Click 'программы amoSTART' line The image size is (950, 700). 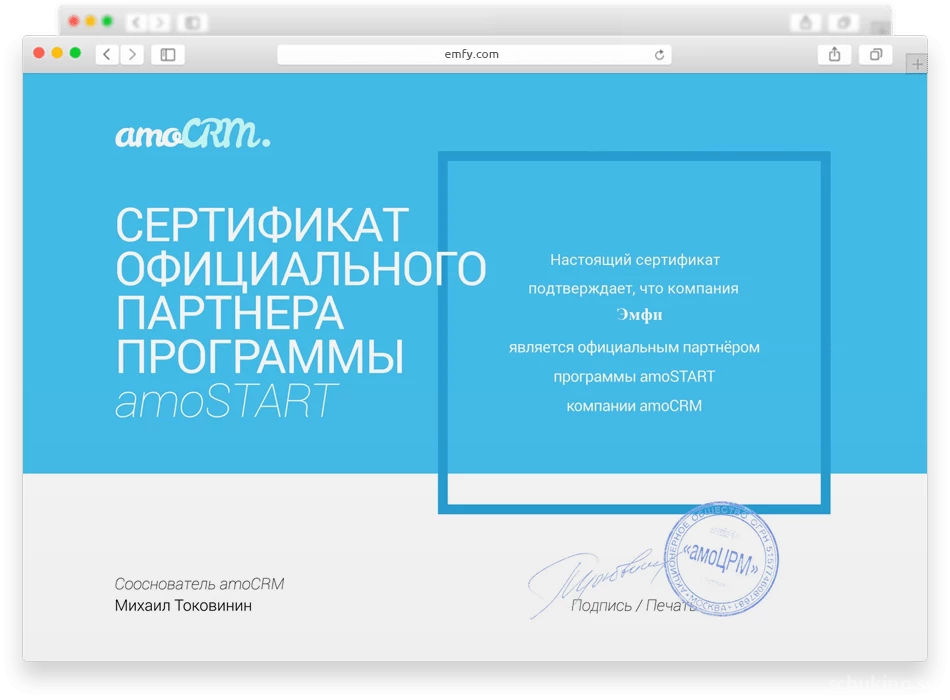point(634,376)
